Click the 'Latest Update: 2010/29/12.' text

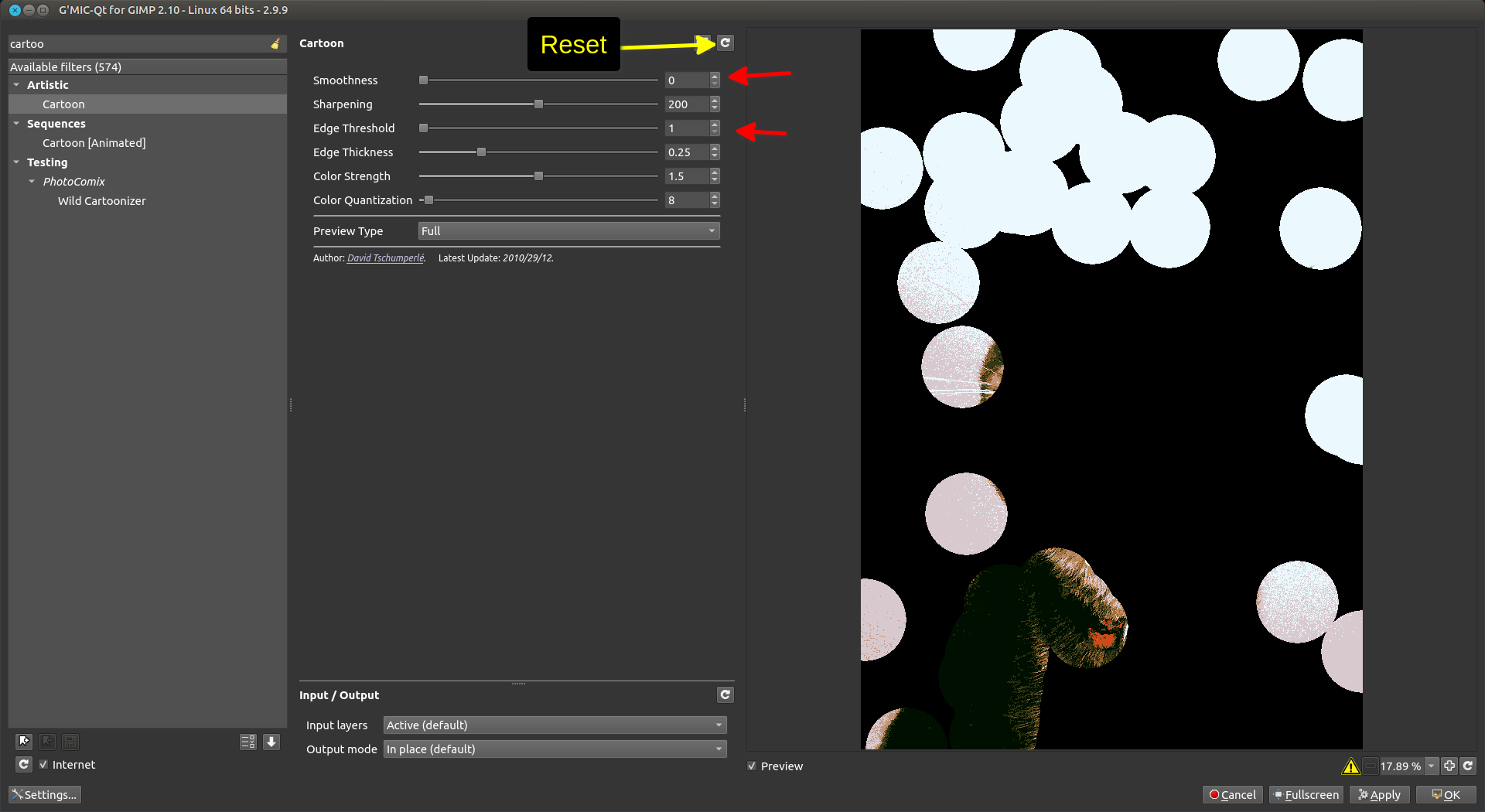(496, 258)
